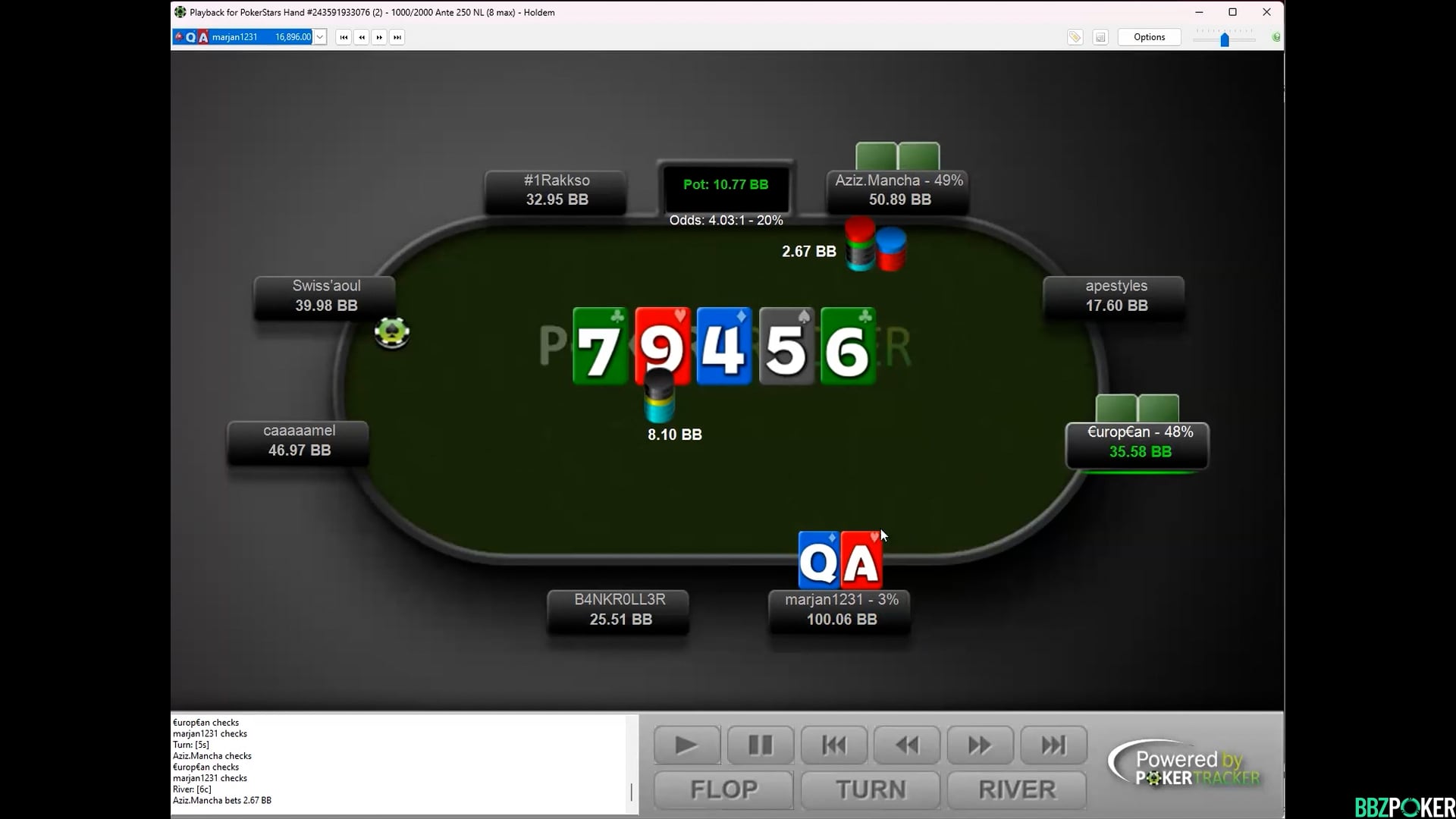Jump to the TURN street
The image size is (1456, 819).
point(871,789)
